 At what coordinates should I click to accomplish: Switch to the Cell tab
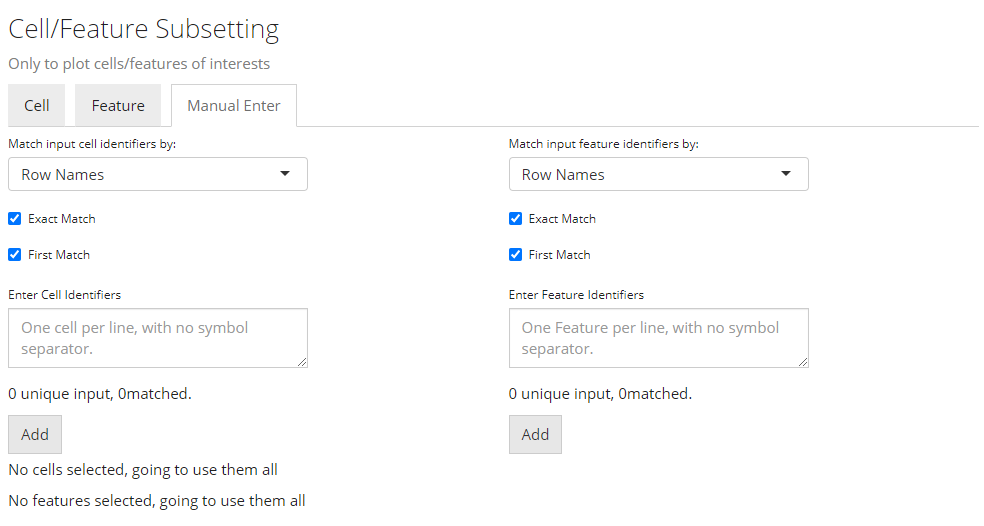(37, 106)
